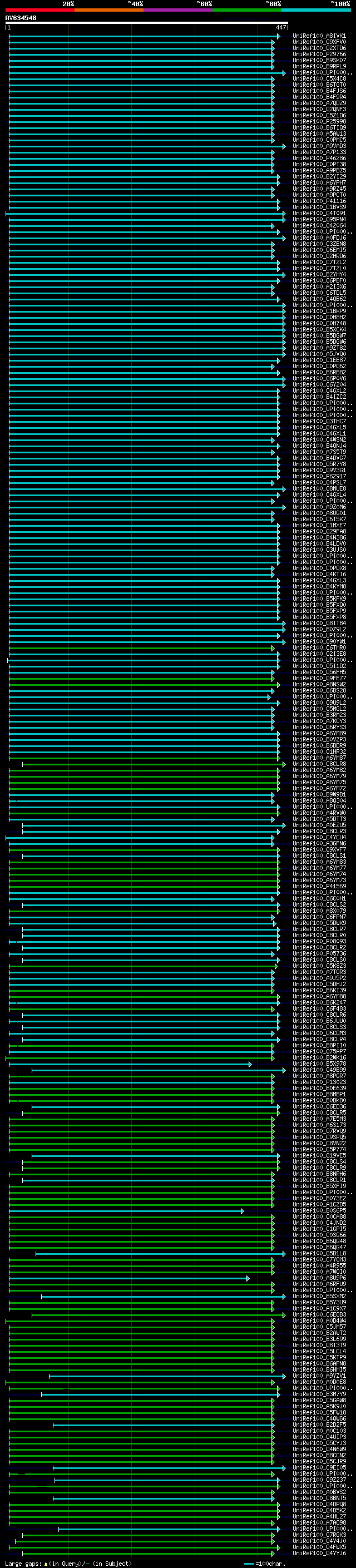356x1568 pixels.
Task: Select the UniRef100_C8CLR8 label
Action: [319, 764]
